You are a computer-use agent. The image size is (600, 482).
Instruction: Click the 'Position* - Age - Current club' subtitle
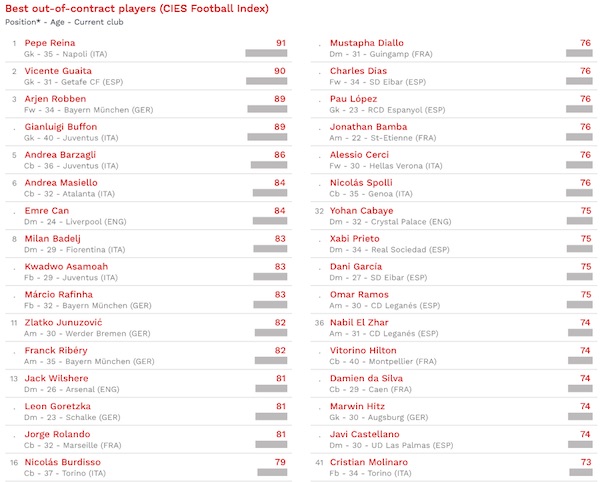coord(62,21)
